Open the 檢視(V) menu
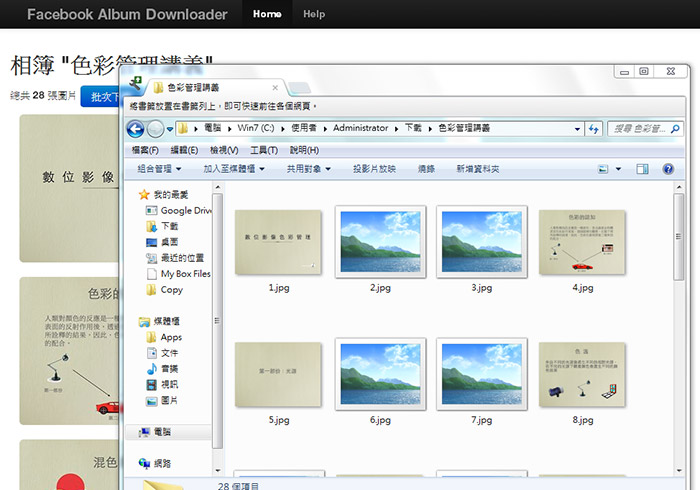The image size is (700, 490). point(224,150)
